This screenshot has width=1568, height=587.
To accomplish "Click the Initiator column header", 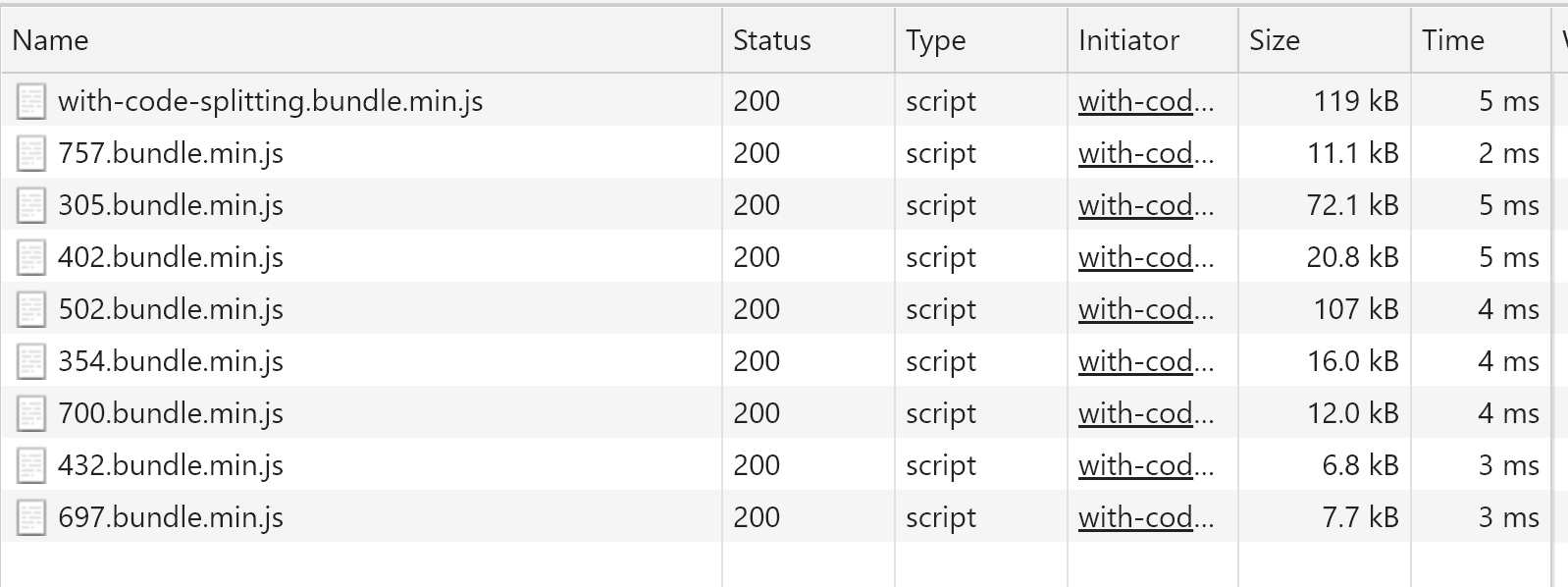I will point(1153,40).
